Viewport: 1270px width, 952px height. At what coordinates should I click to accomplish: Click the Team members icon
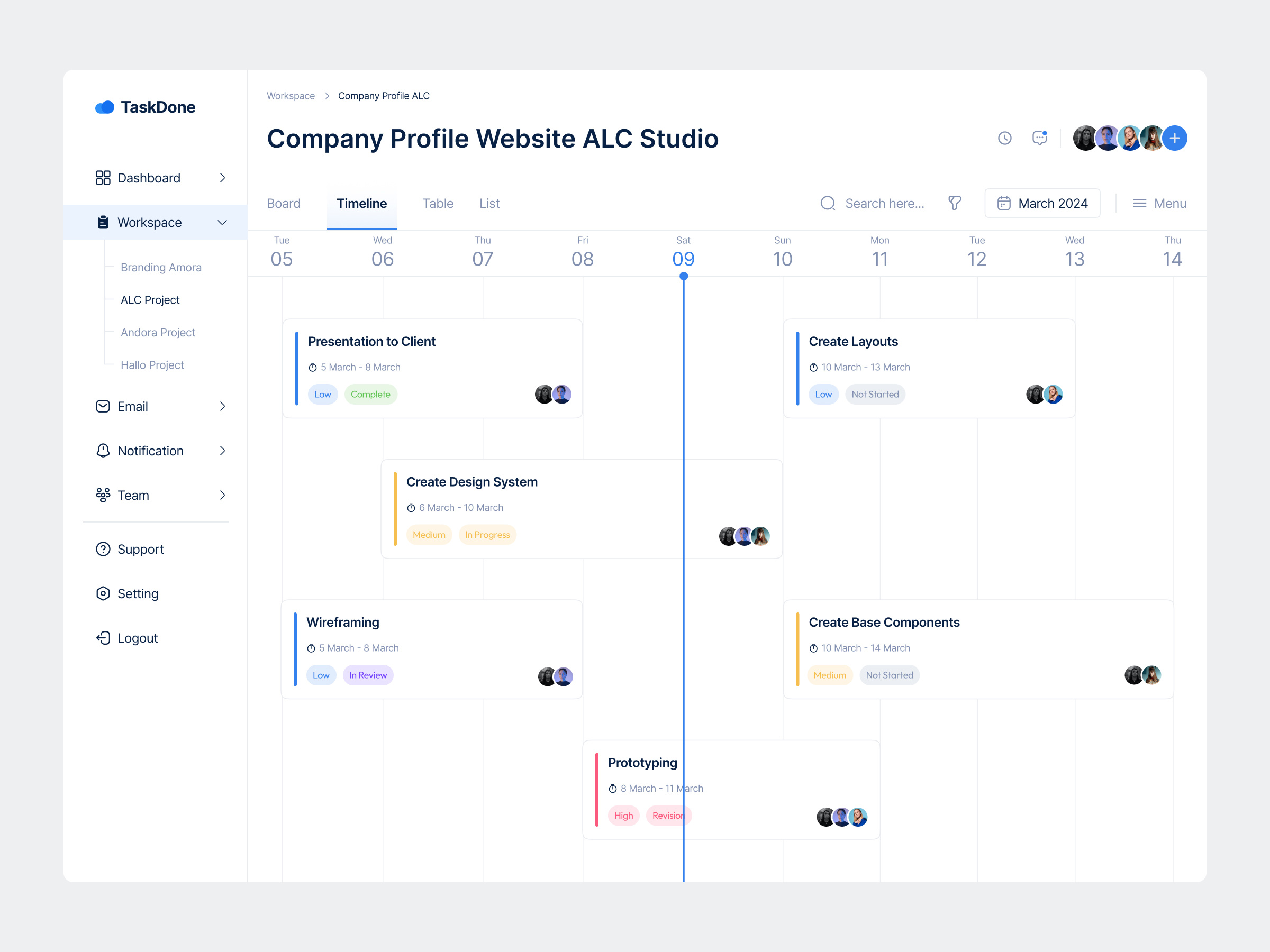point(103,495)
